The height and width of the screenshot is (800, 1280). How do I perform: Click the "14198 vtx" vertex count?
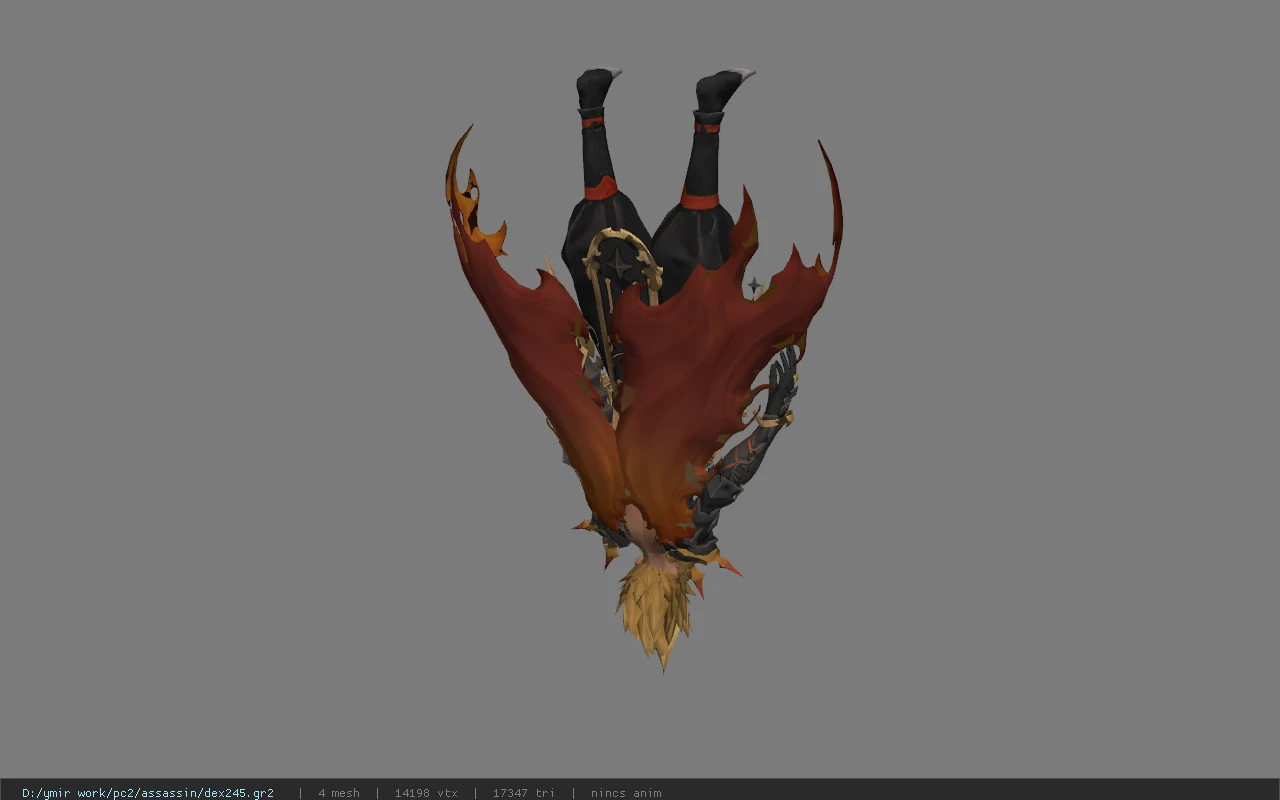426,793
